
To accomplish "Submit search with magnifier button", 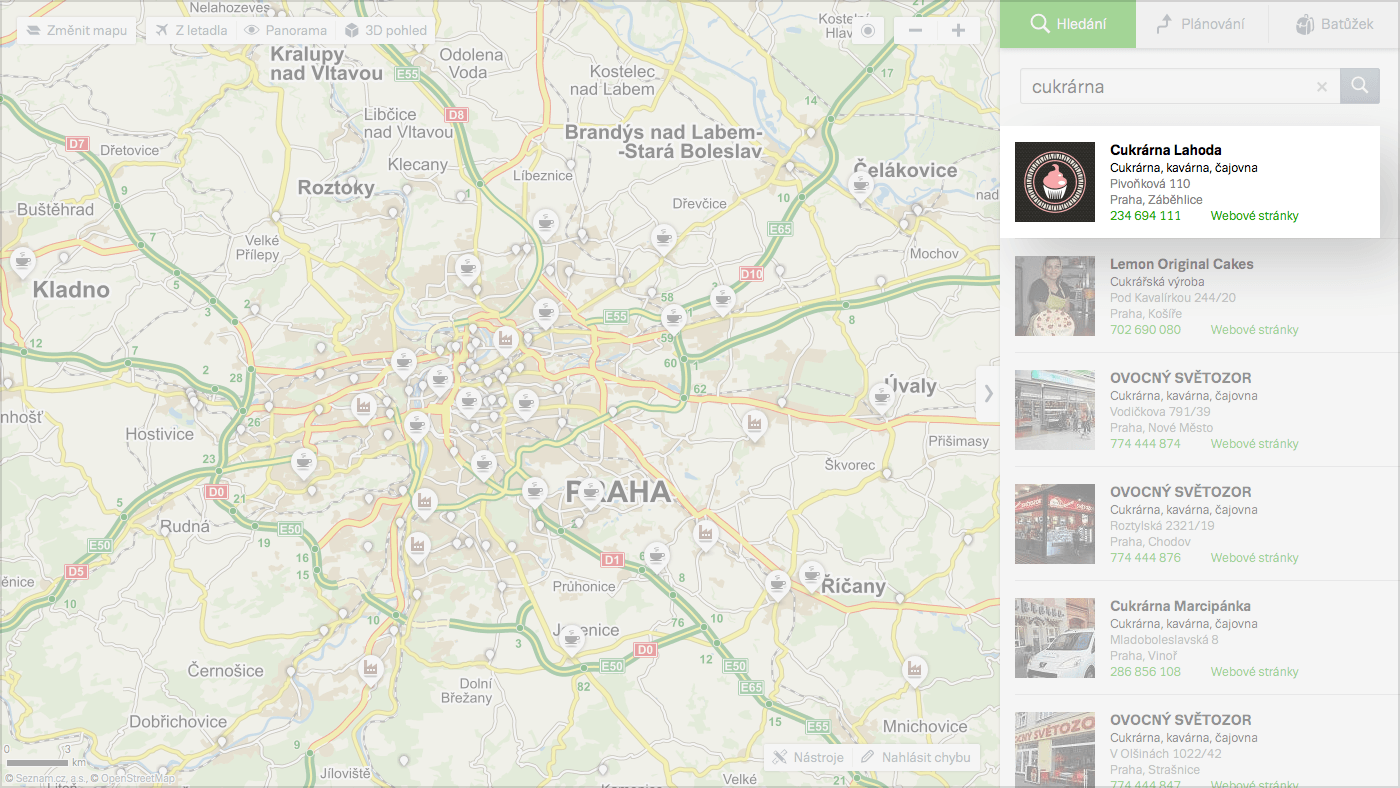I will click(x=1360, y=86).
